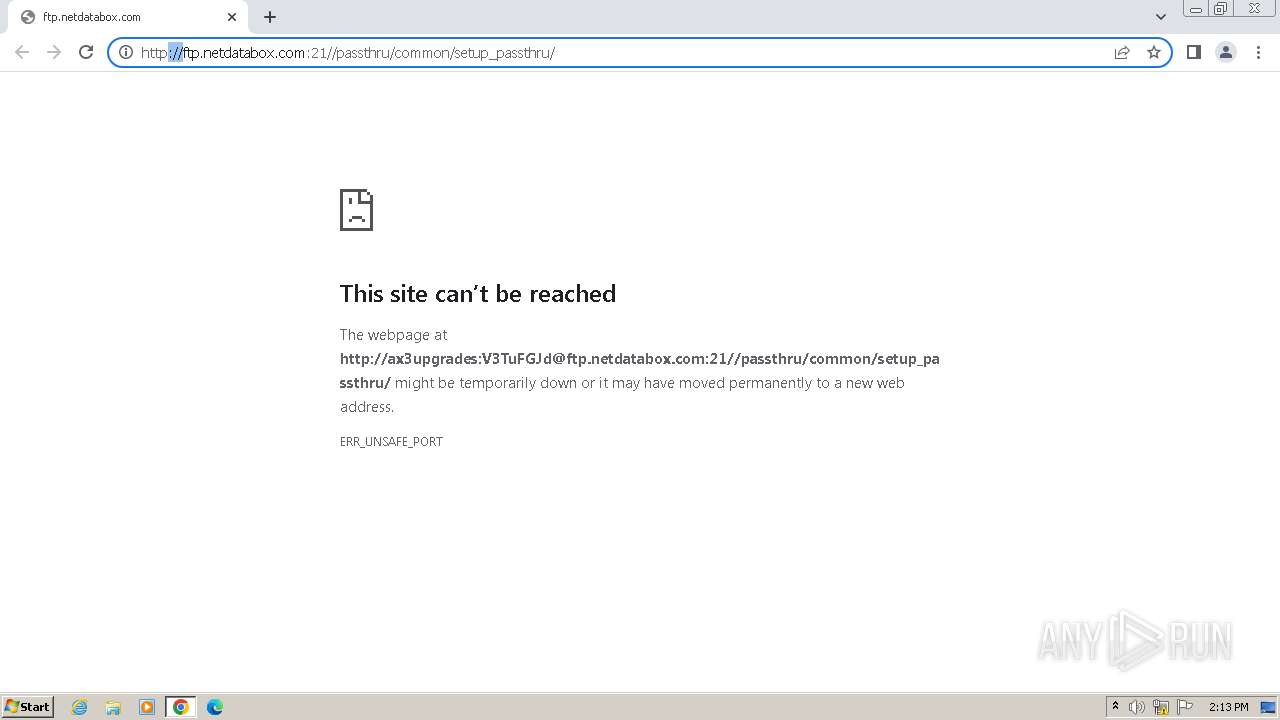Screen dimensions: 1280x720
Task: Click the show desktop tray icon
Action: [x=1267, y=707]
